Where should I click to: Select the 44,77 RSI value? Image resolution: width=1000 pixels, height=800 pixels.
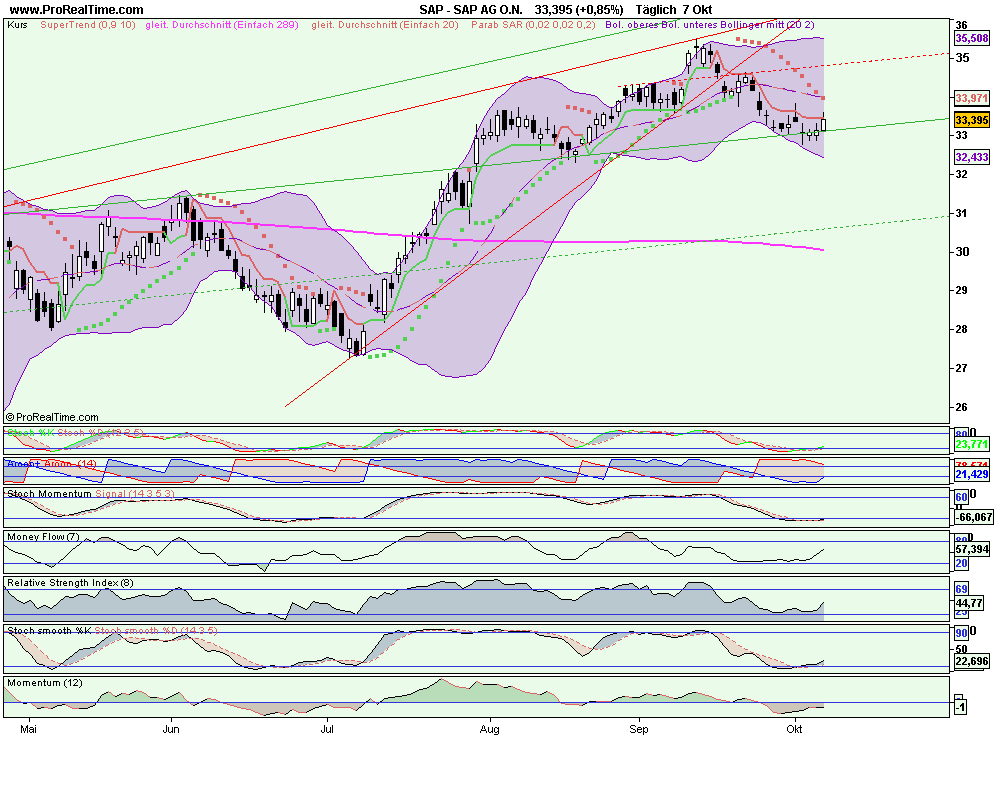[x=969, y=603]
